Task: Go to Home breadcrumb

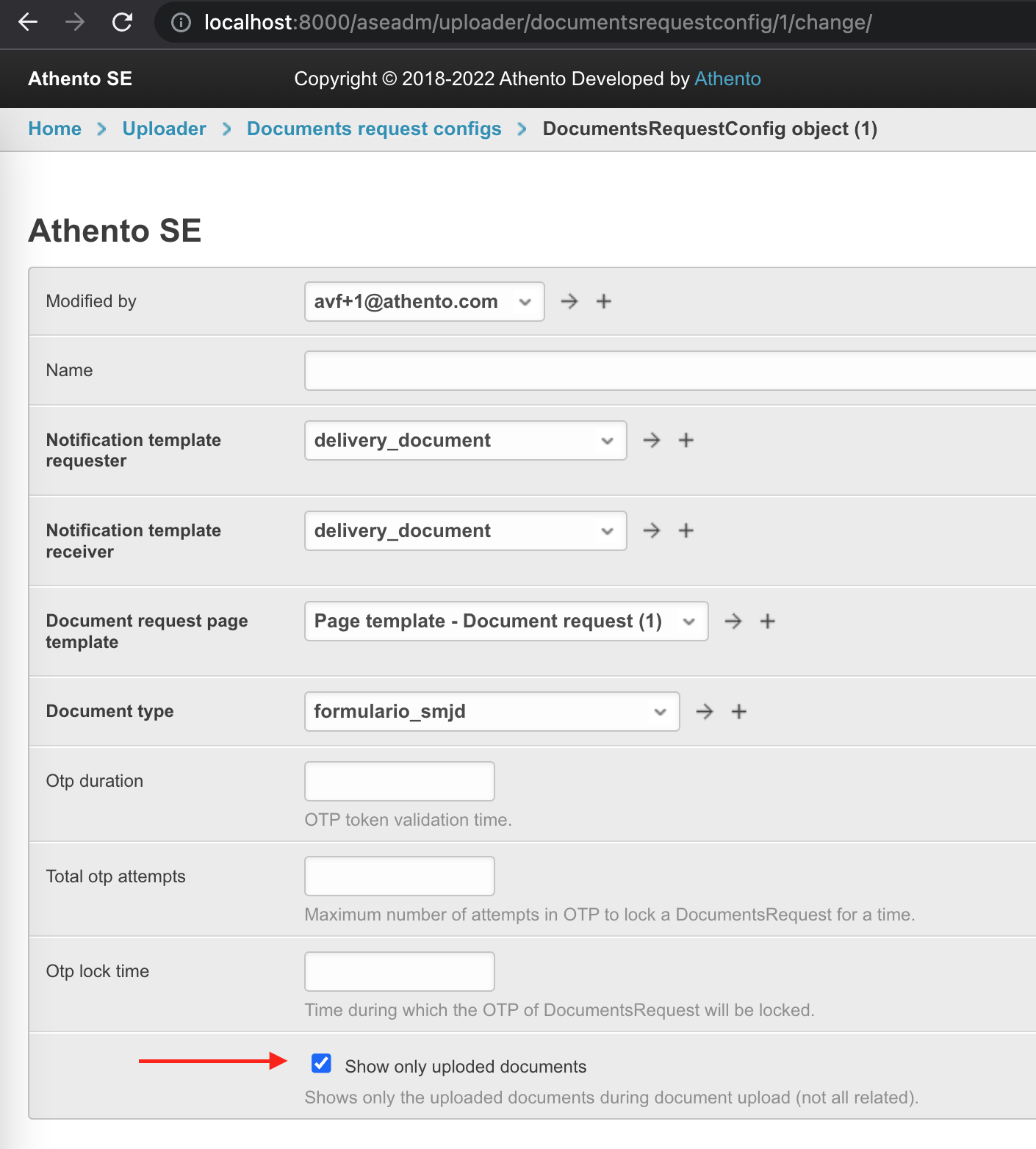Action: click(x=54, y=129)
